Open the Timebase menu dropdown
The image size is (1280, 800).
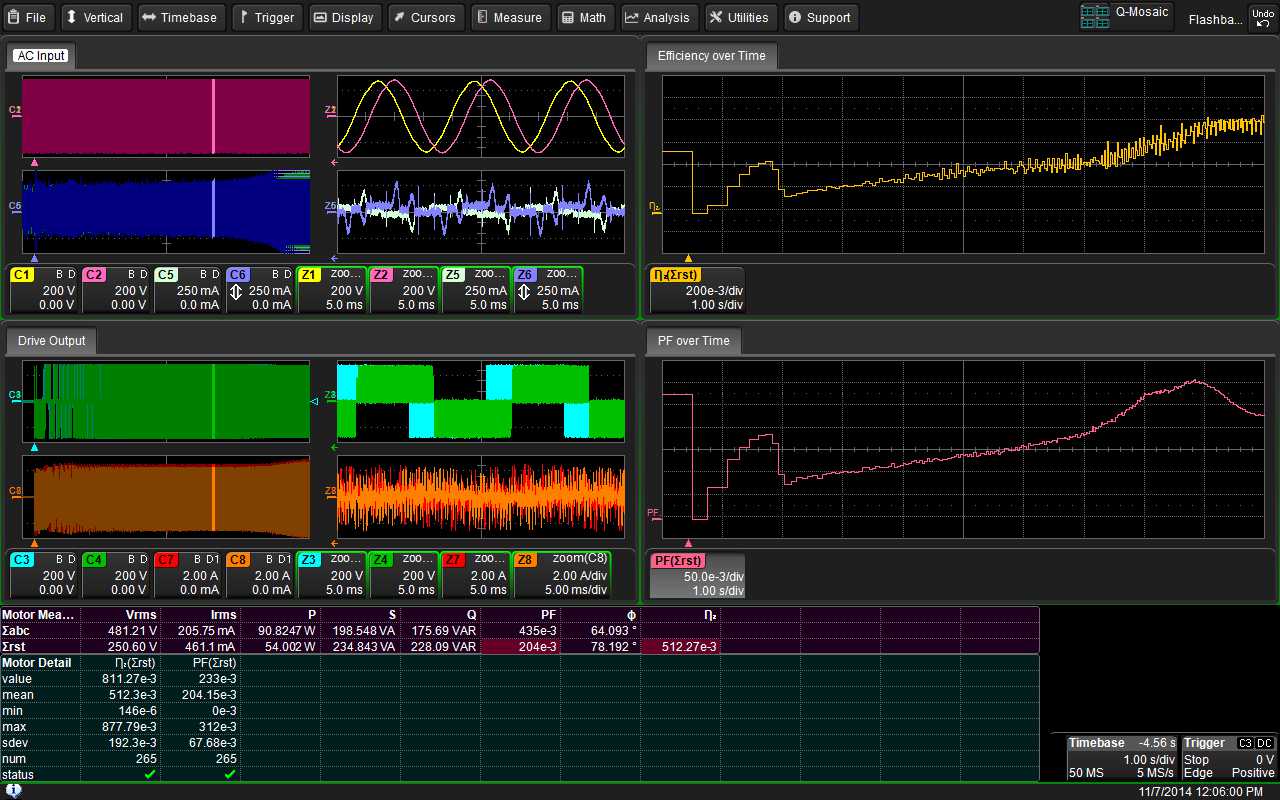tap(181, 17)
